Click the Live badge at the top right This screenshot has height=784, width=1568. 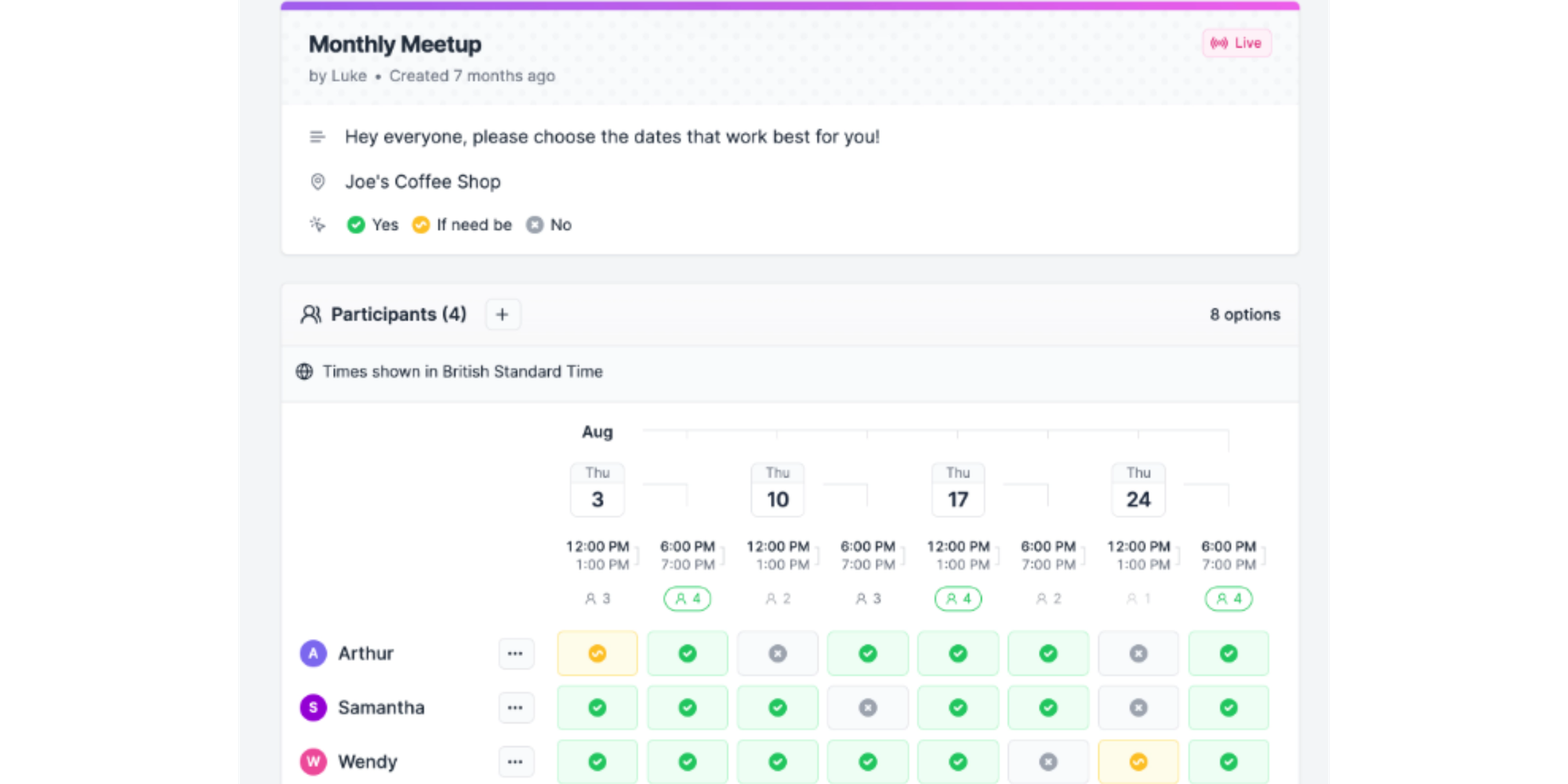tap(1237, 43)
